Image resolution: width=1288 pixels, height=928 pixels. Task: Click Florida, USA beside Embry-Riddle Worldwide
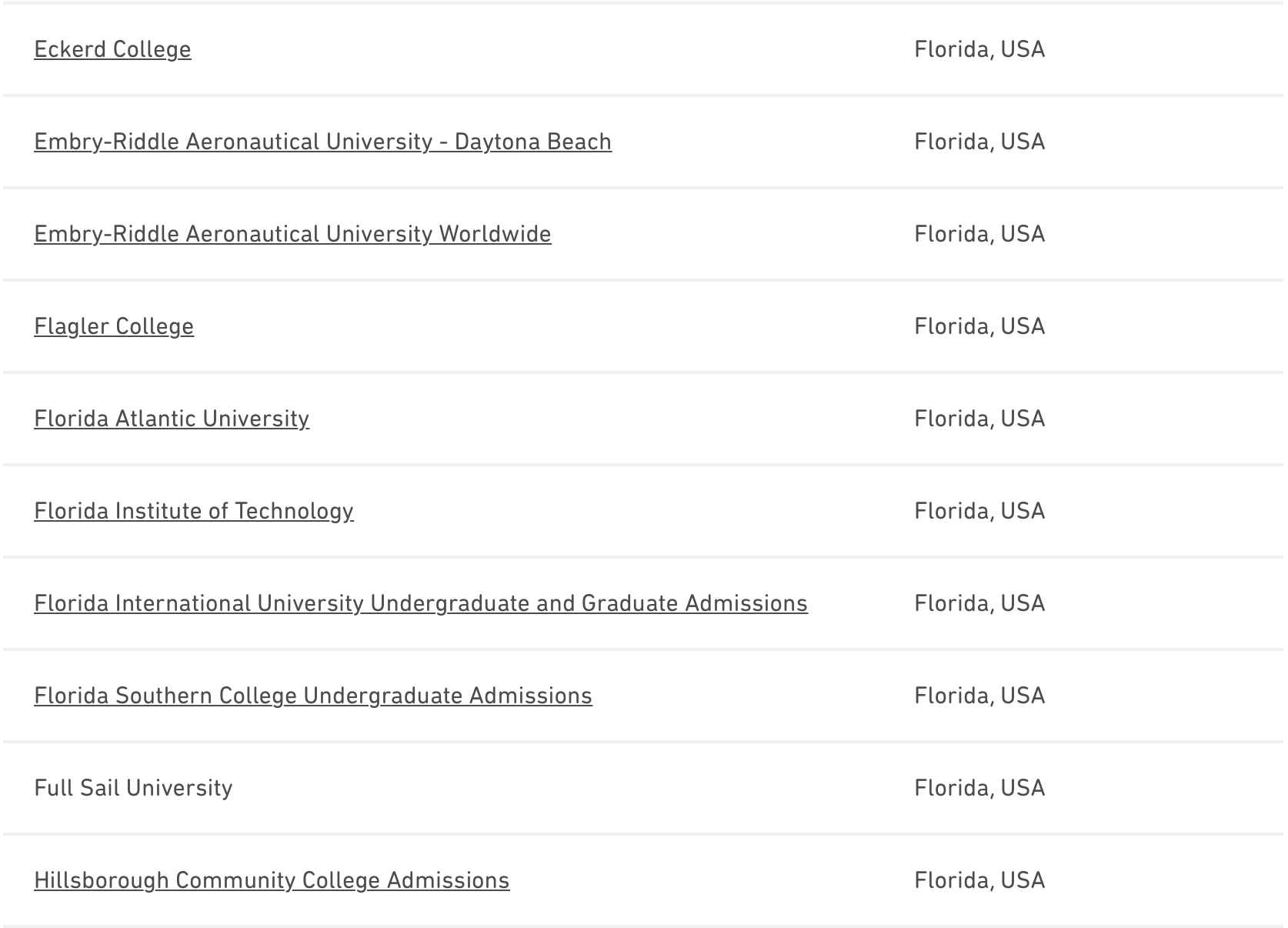[979, 234]
